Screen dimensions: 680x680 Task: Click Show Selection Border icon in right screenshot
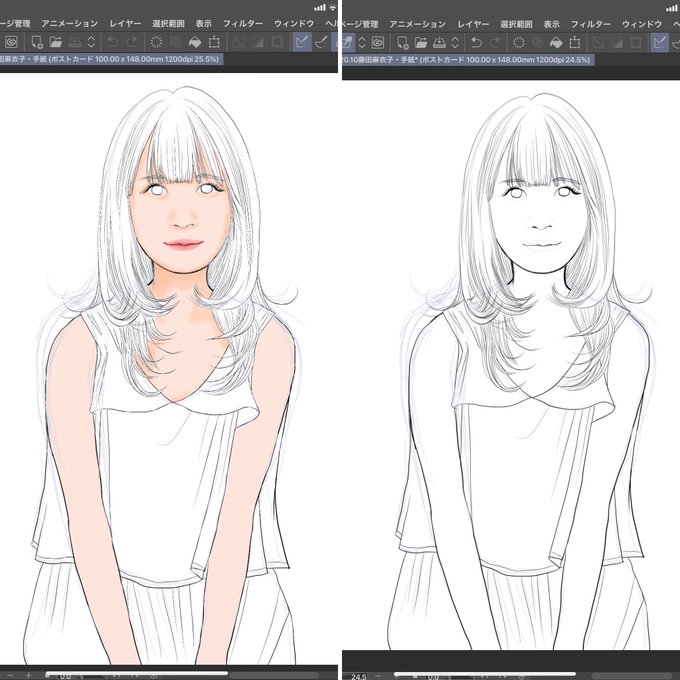click(x=636, y=42)
